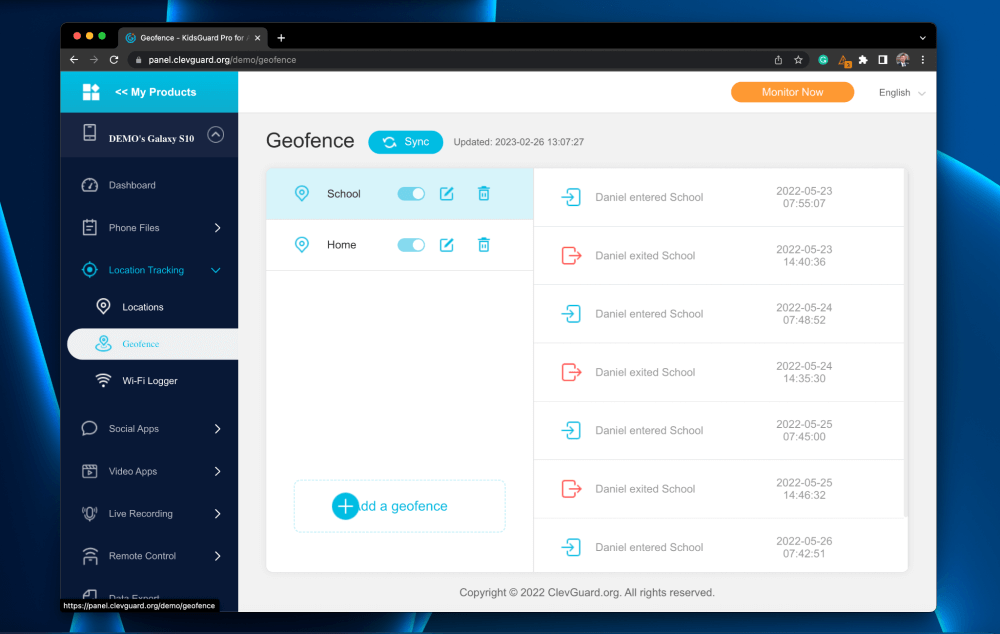Collapse the Location Tracking chevron
1000x634 pixels.
tap(216, 270)
